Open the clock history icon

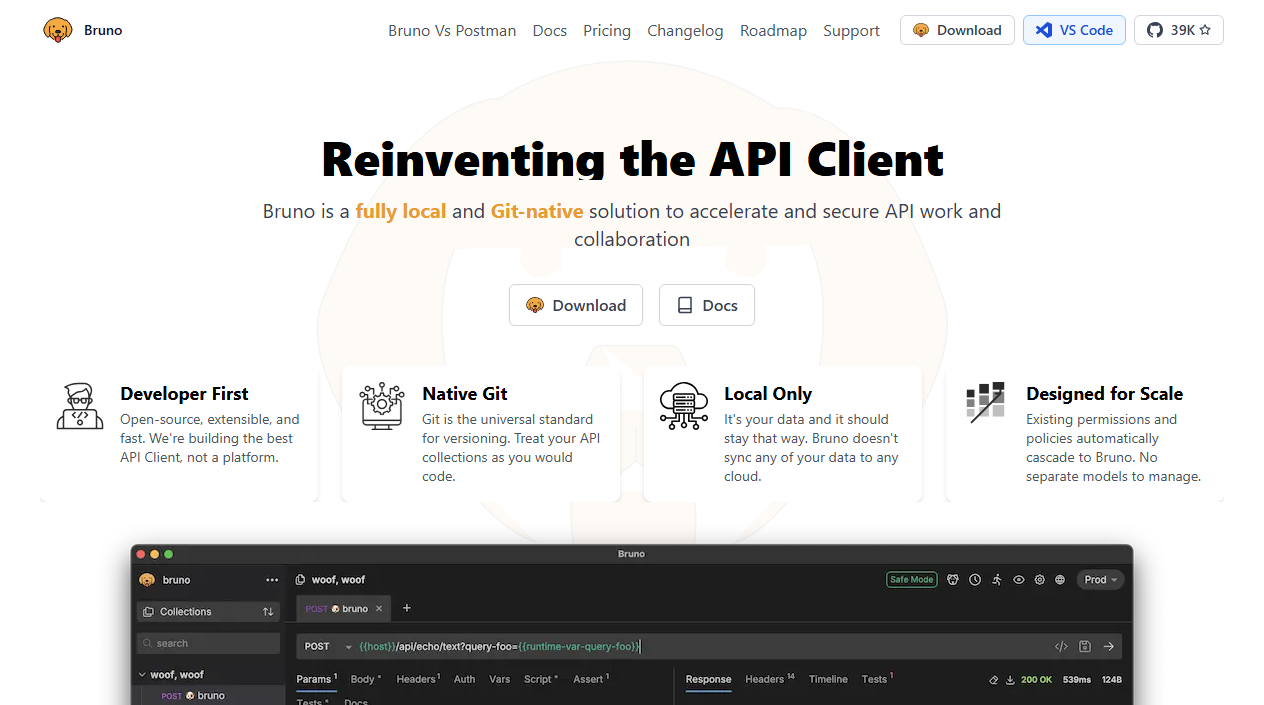coord(975,580)
